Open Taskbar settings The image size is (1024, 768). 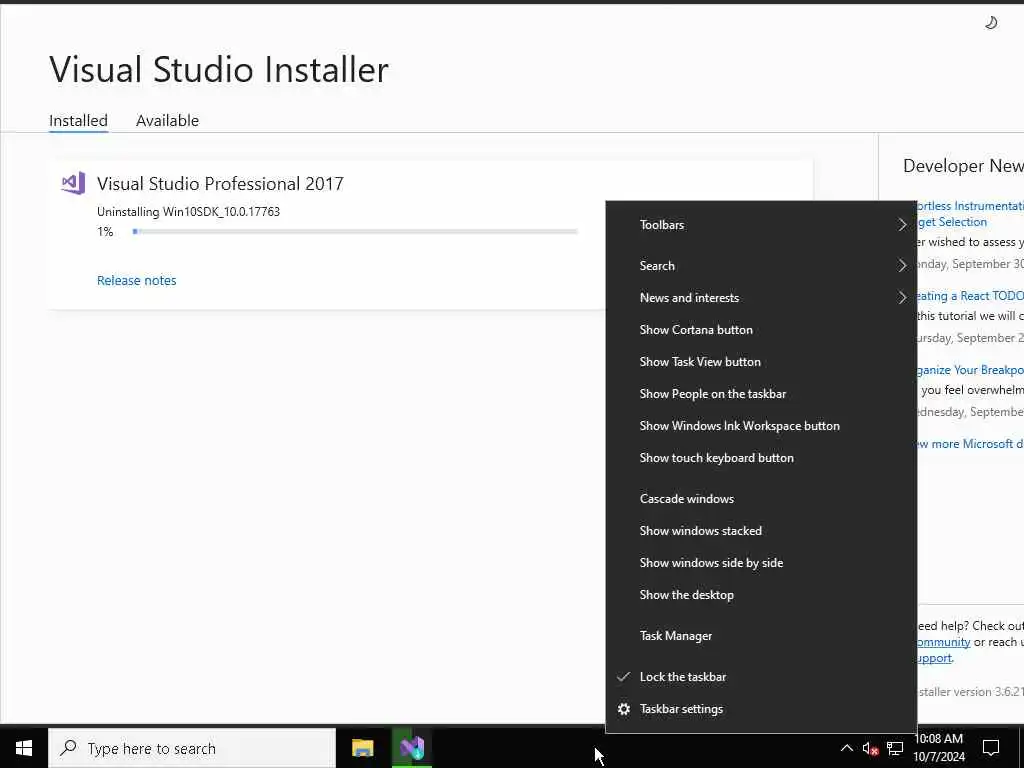[x=761, y=709]
